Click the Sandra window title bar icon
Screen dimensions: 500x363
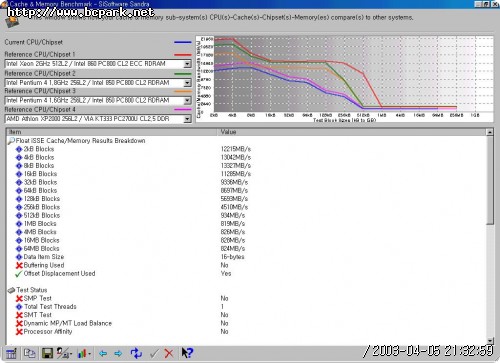pos(4,4)
